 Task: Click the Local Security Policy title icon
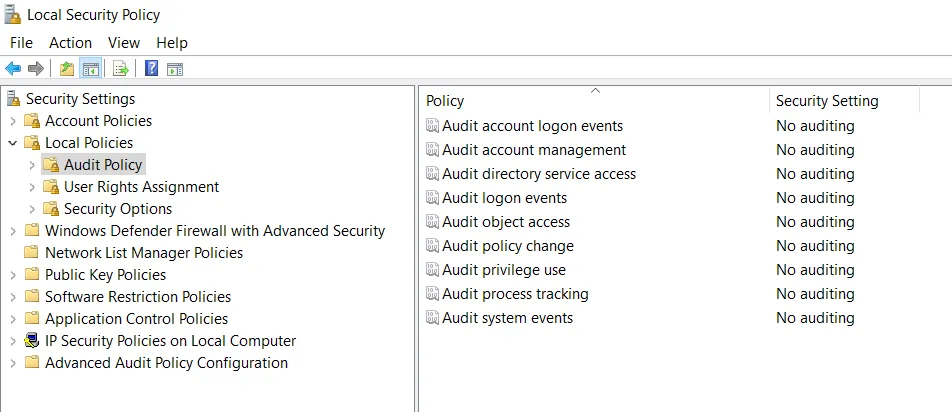click(x=12, y=15)
